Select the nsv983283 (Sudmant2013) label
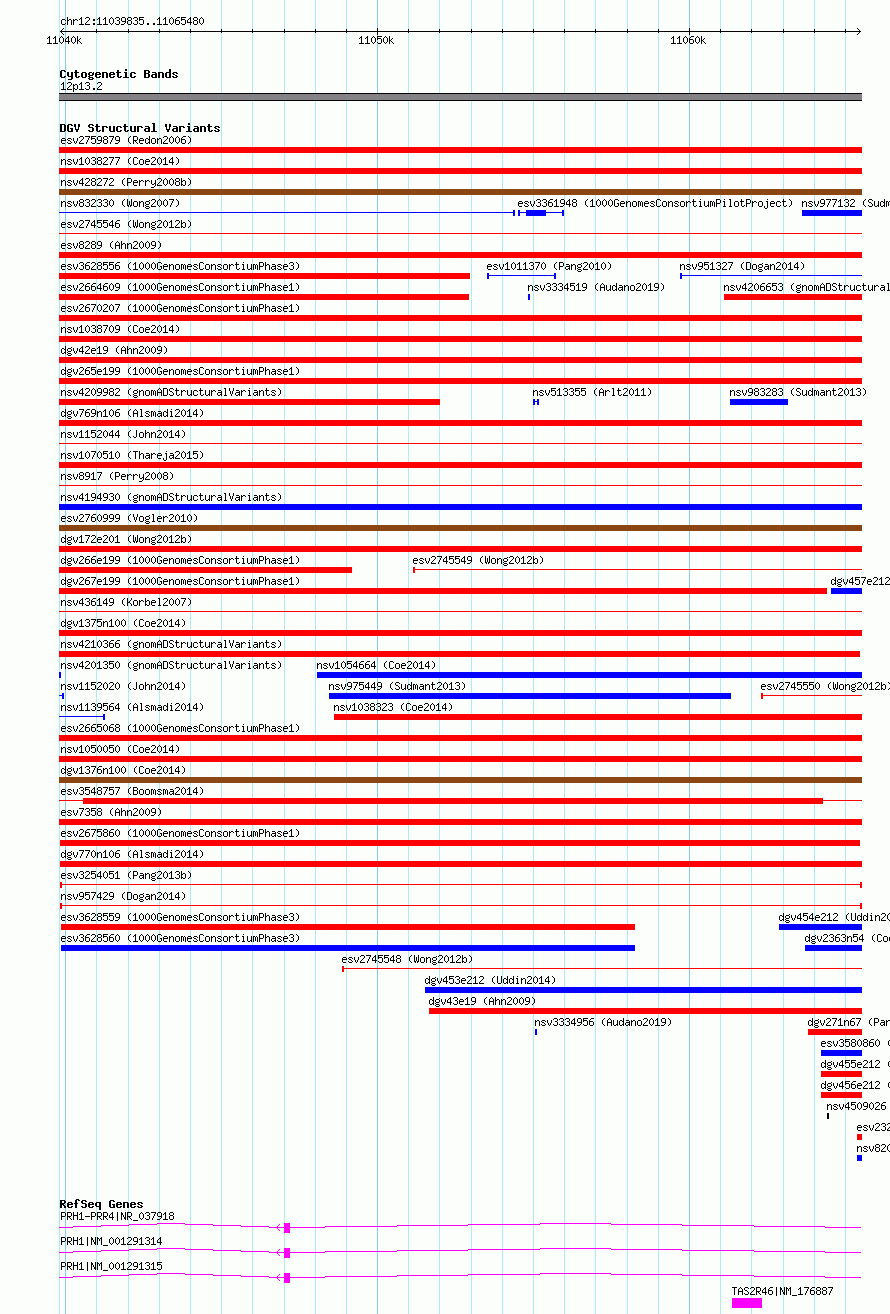Screen dimensions: 890x1314 tap(799, 392)
